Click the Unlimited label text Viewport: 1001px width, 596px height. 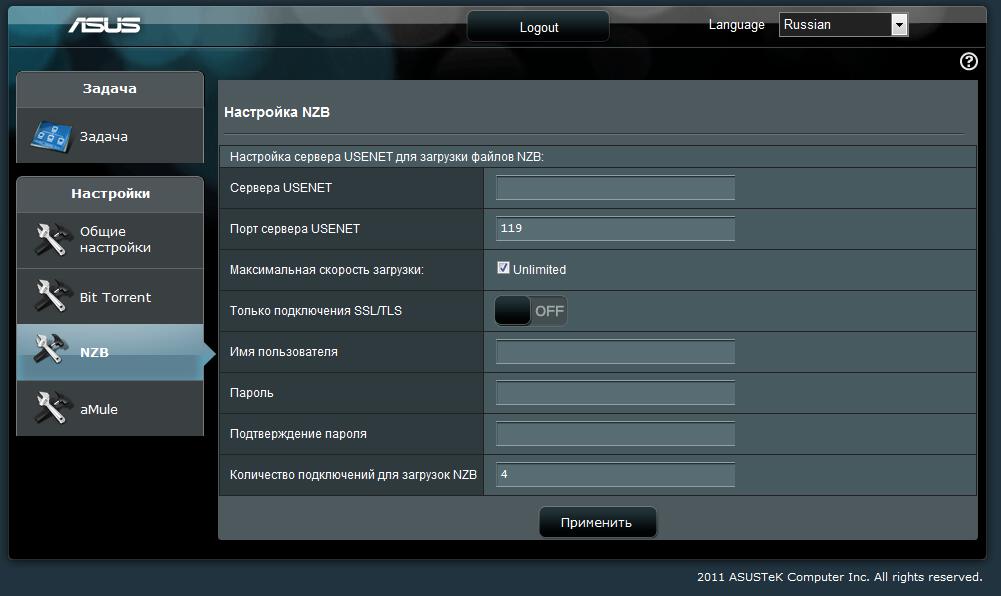[539, 270]
